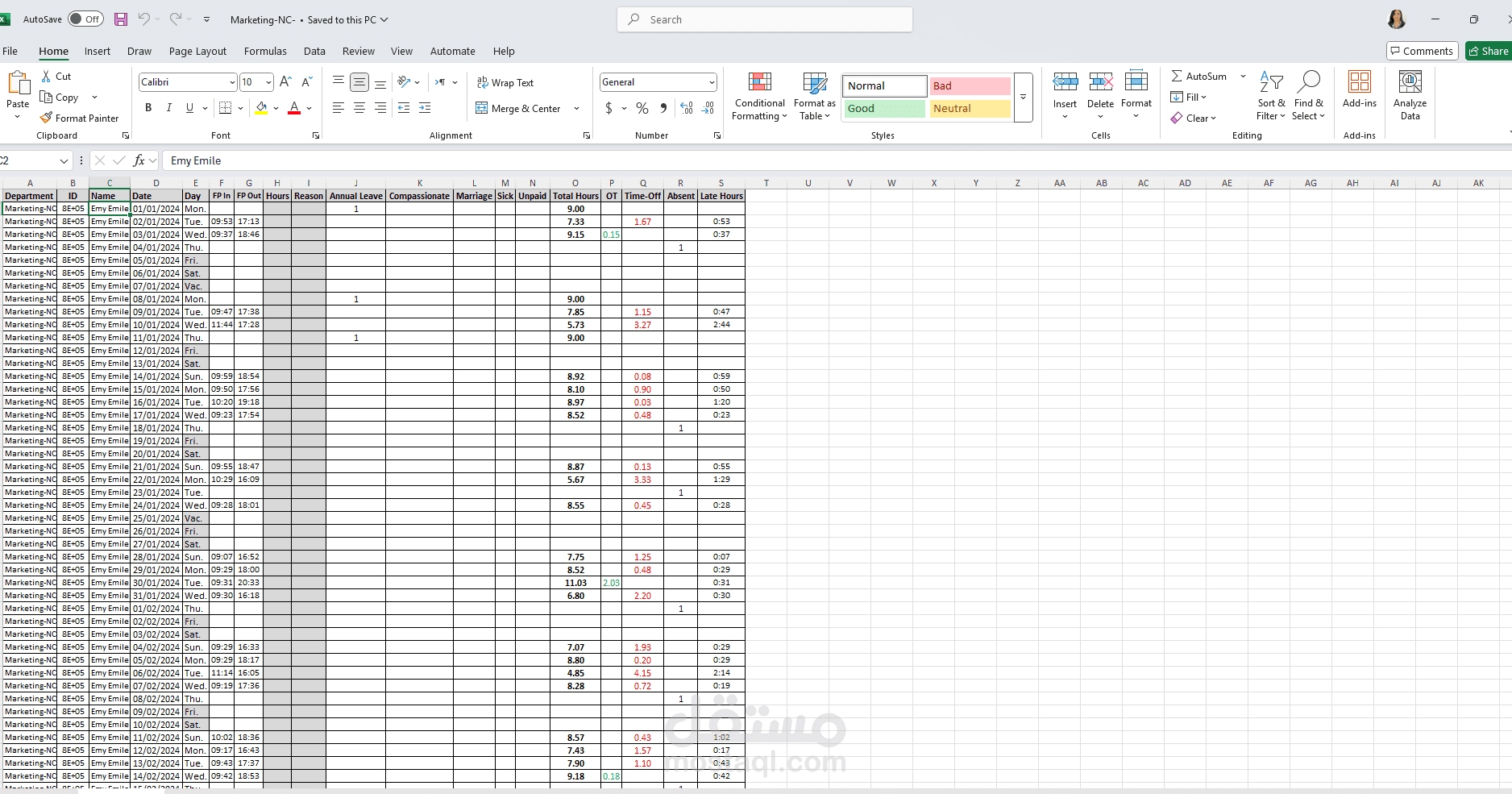The image size is (1512, 794).
Task: Apply the Neutral cell style swatch
Action: point(970,108)
